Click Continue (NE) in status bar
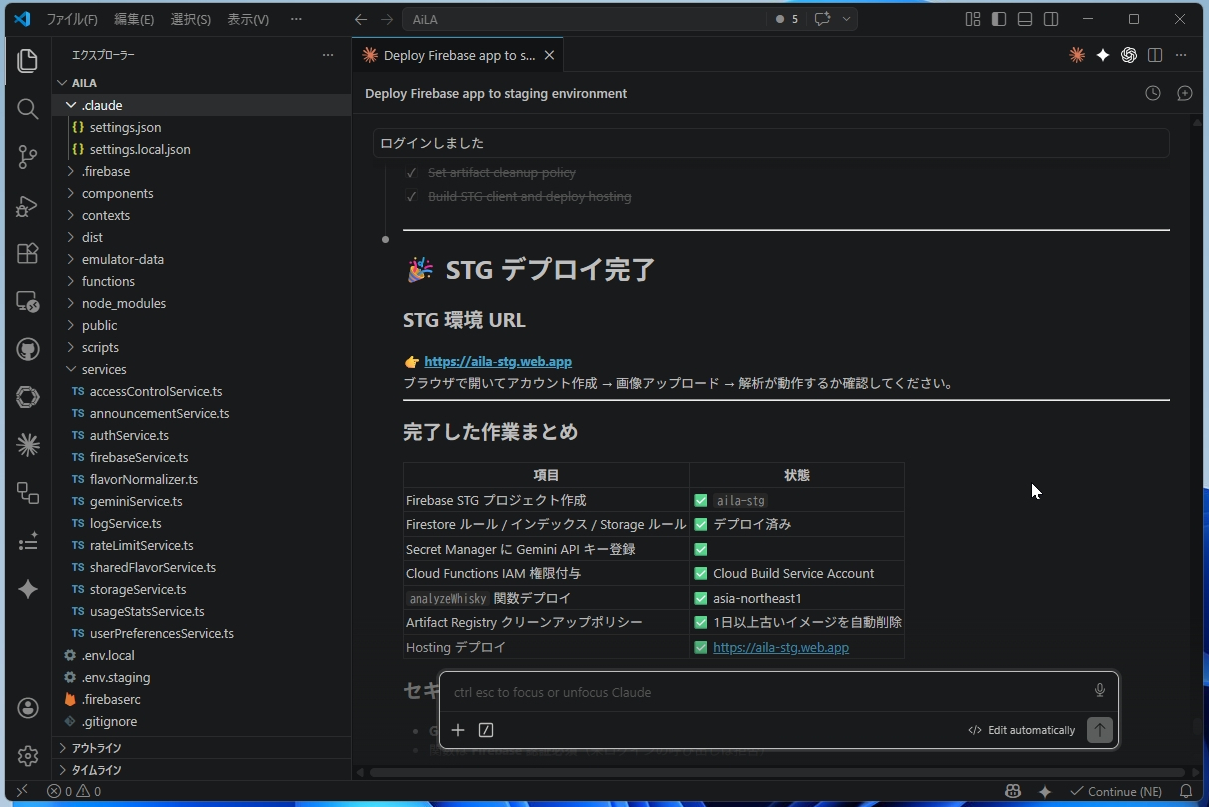1209x807 pixels. 1115,791
